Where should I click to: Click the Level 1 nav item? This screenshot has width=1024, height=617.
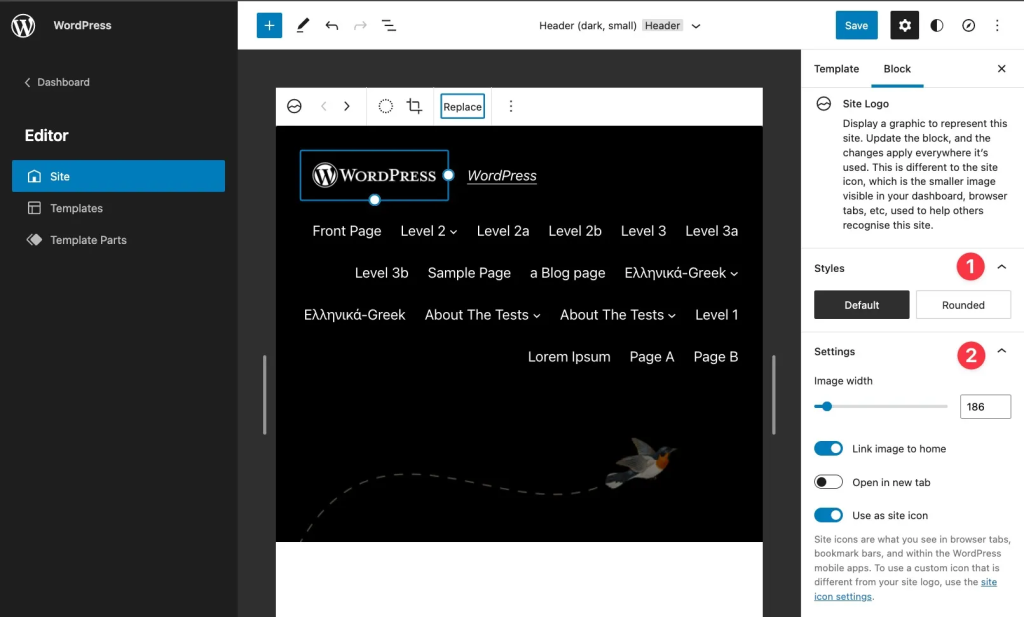click(716, 315)
